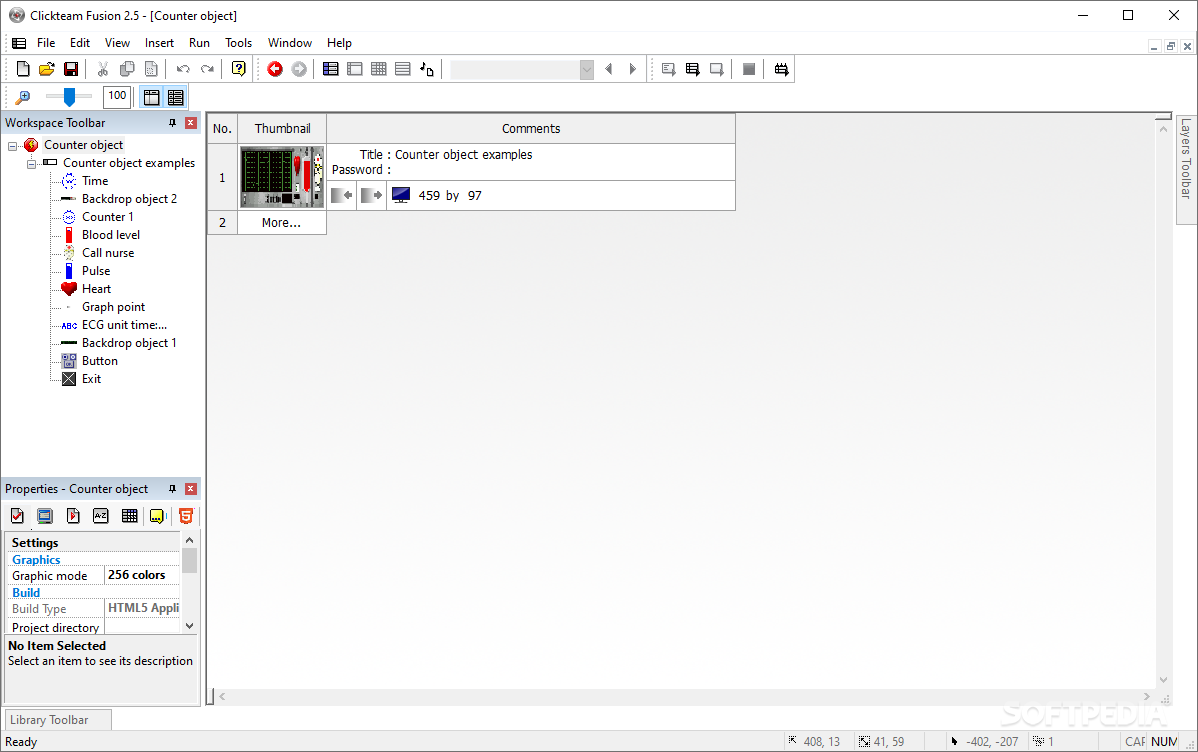Click the Stop square icon
1198x752 pixels.
pyautogui.click(x=749, y=69)
